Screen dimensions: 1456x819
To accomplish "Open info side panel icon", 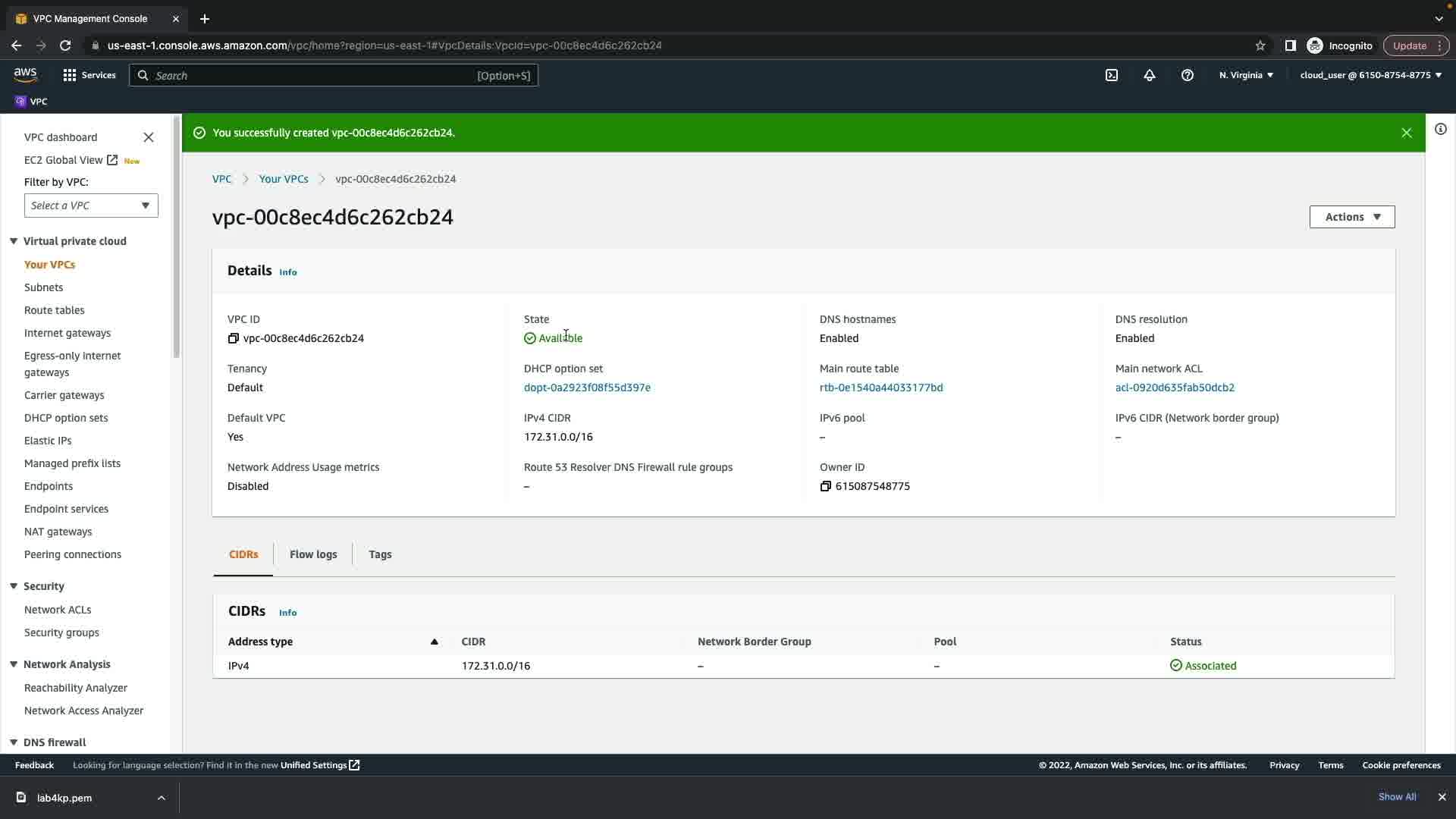I will [1440, 130].
